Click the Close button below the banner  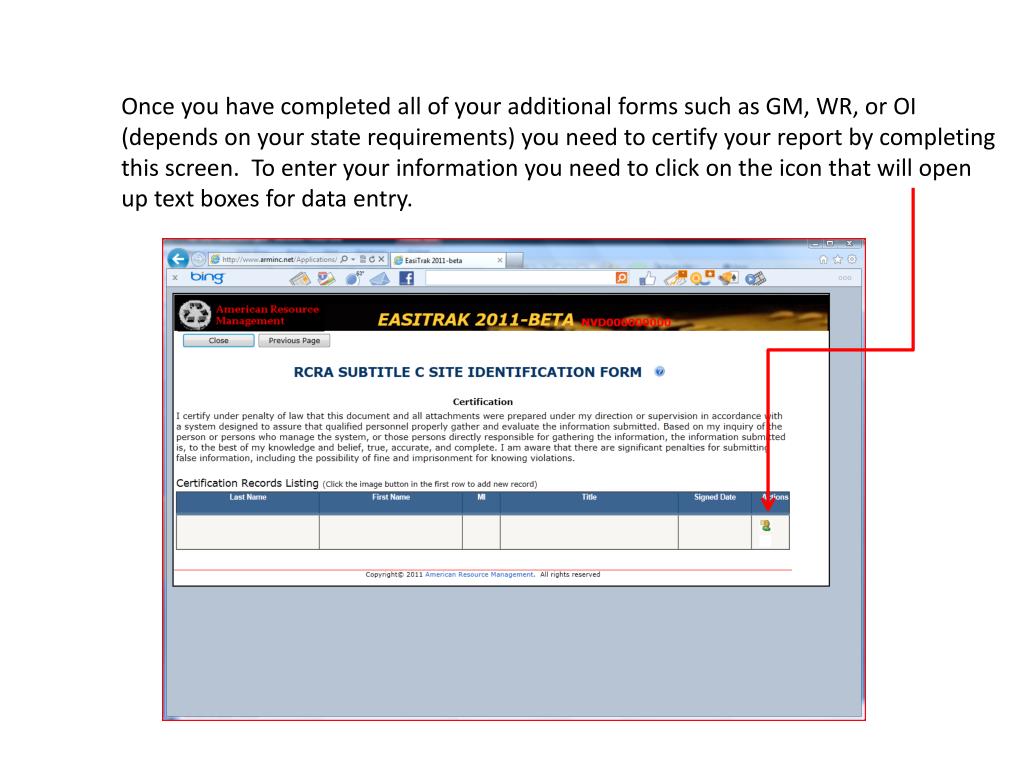tap(218, 340)
